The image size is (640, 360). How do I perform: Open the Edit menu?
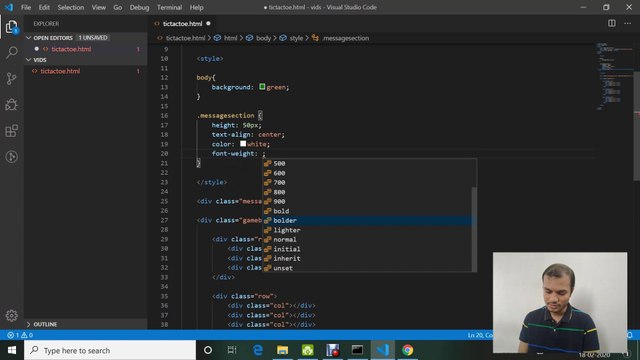coord(44,7)
